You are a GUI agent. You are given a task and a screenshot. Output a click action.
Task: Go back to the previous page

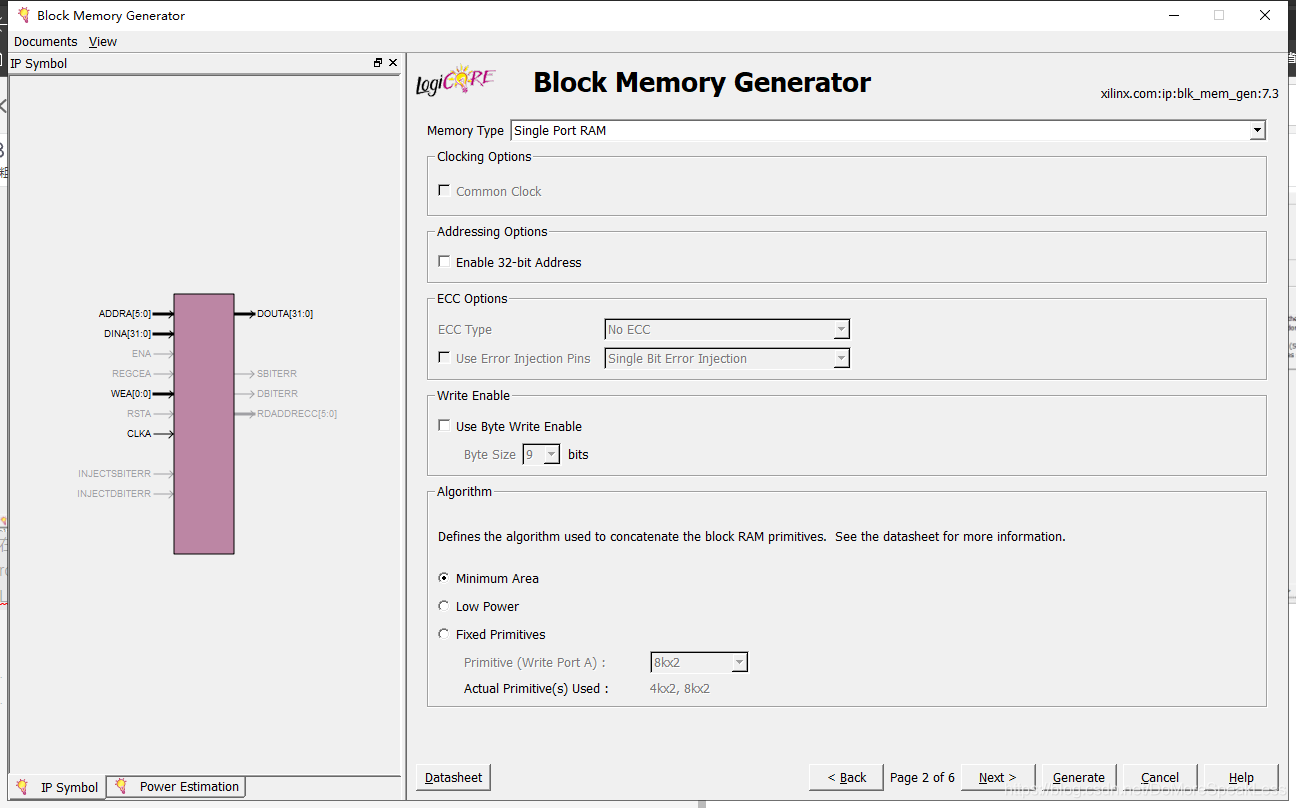847,777
